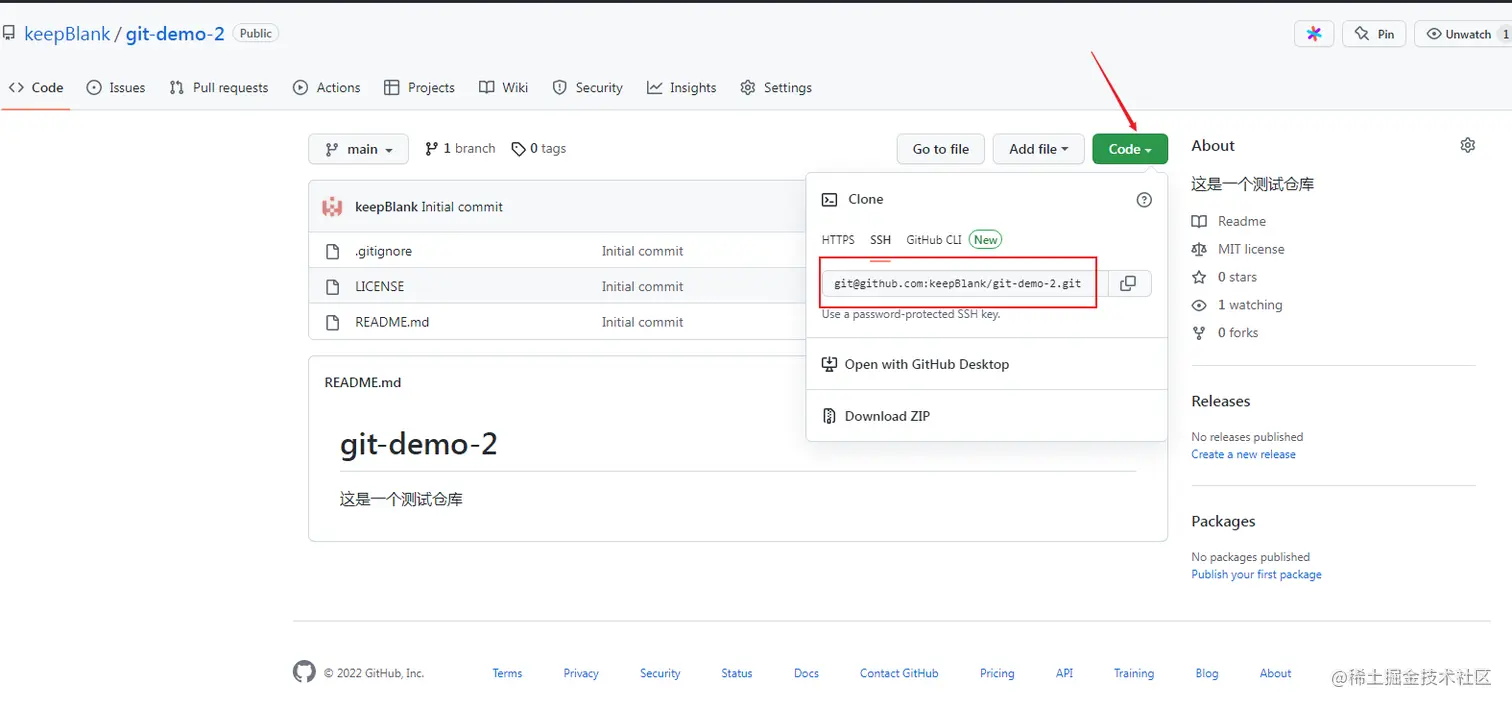Expand the Add file dropdown

[1038, 149]
